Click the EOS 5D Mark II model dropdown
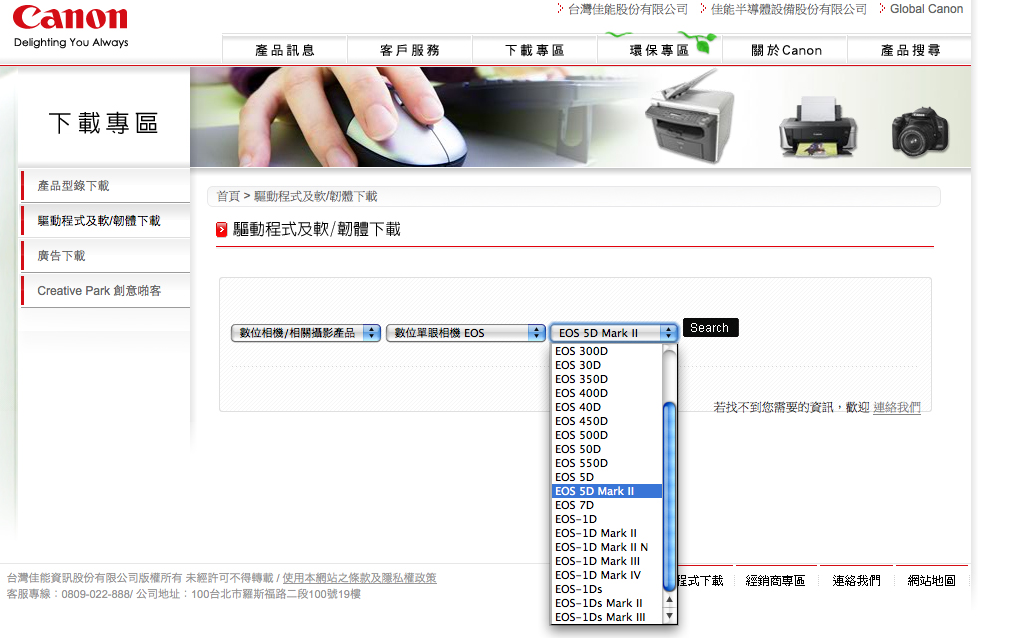 tap(614, 333)
